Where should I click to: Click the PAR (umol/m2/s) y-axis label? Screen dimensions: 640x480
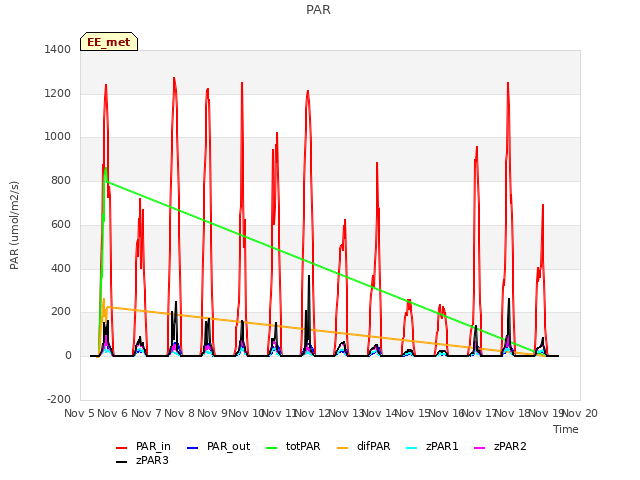[x=14, y=225]
